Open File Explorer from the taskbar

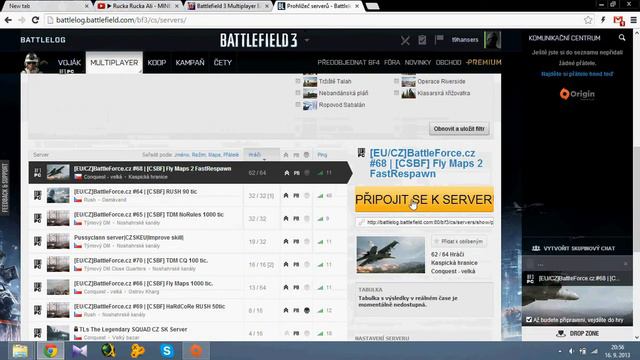pyautogui.click(x=20, y=351)
